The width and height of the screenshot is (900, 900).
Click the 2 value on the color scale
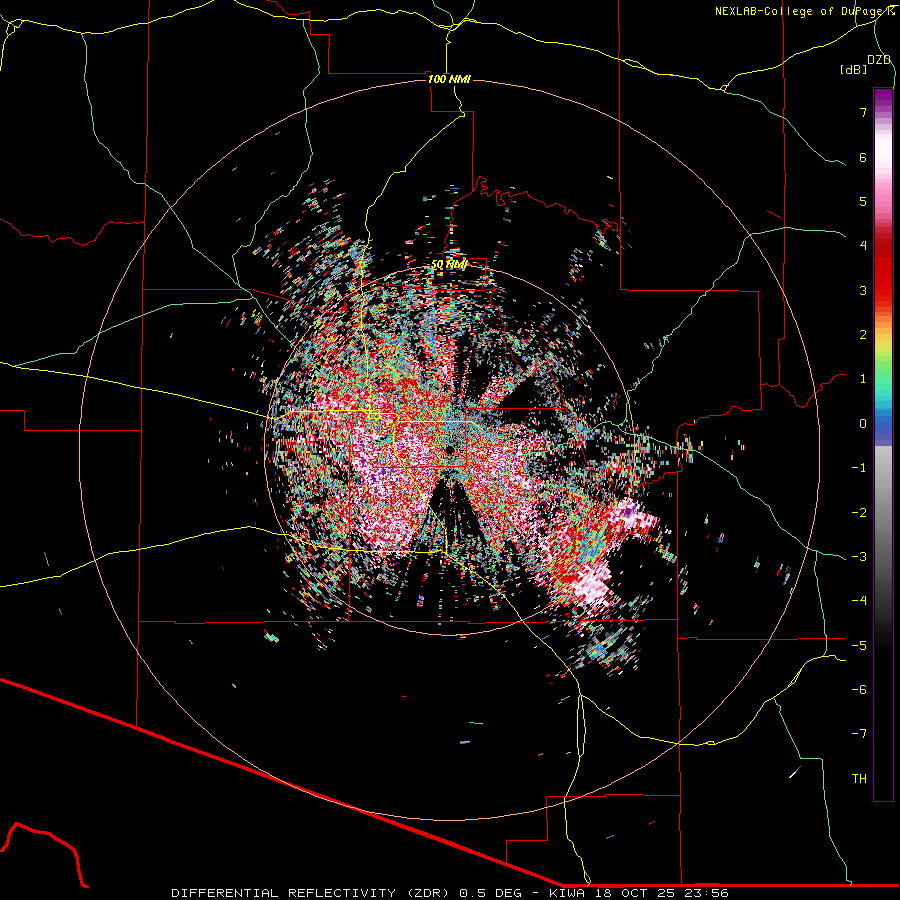tap(863, 335)
